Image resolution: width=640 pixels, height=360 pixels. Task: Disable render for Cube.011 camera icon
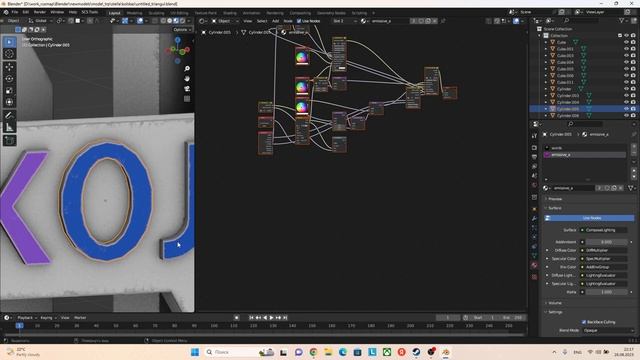tap(633, 82)
